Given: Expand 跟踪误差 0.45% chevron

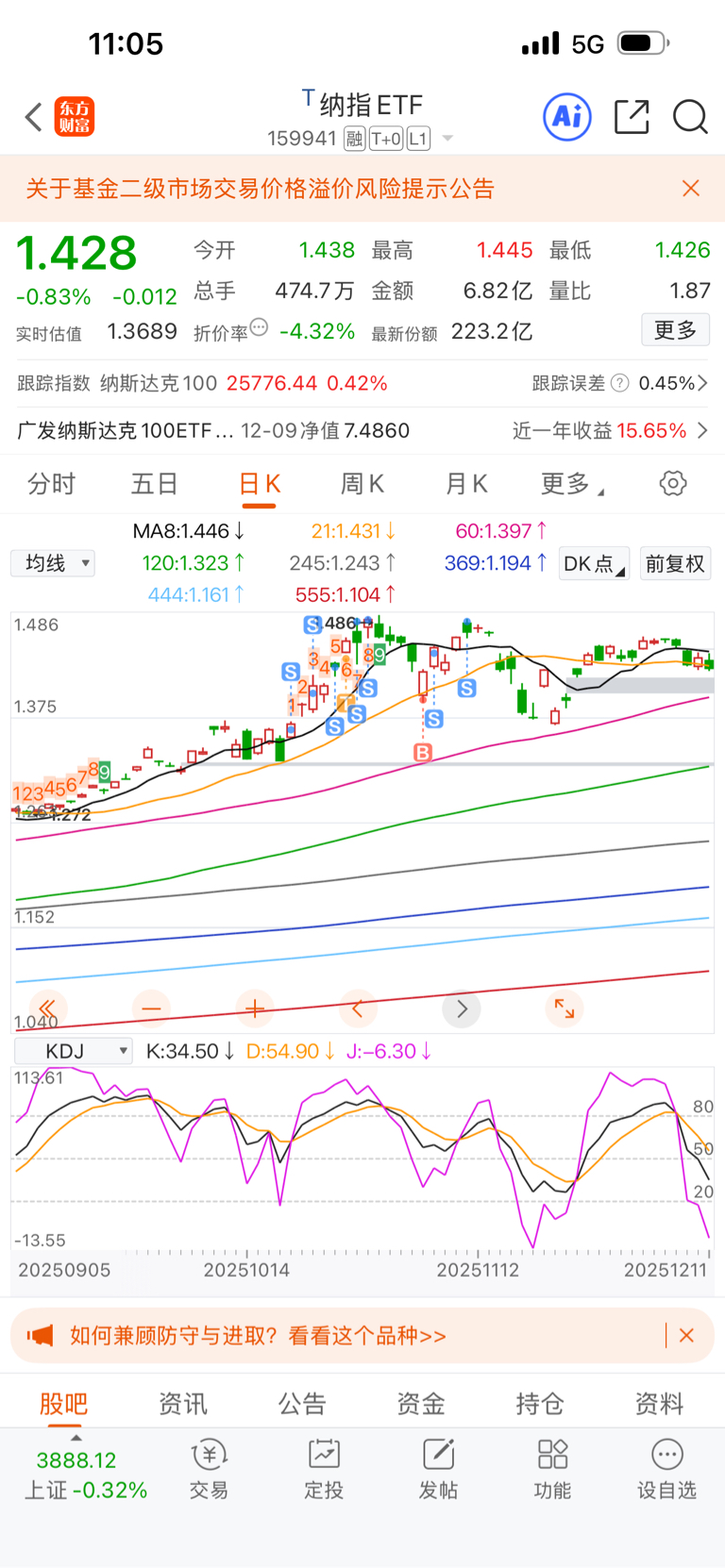Looking at the screenshot, I should click(702, 383).
